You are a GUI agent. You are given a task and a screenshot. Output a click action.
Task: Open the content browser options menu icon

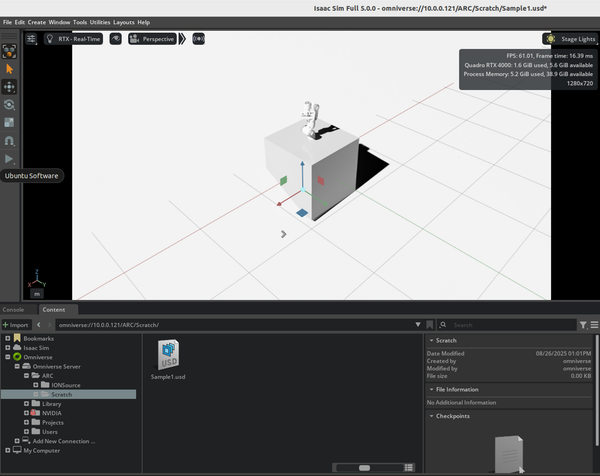(x=594, y=325)
